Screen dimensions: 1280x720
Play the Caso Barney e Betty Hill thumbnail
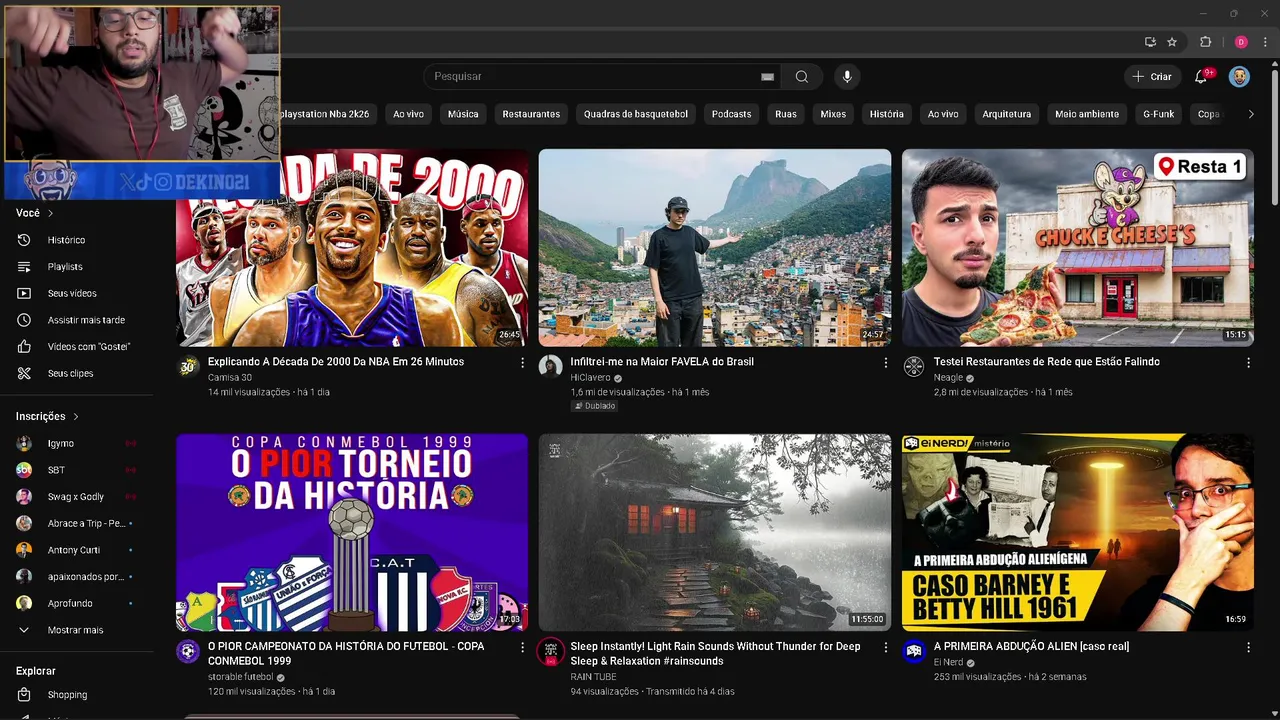(1077, 532)
